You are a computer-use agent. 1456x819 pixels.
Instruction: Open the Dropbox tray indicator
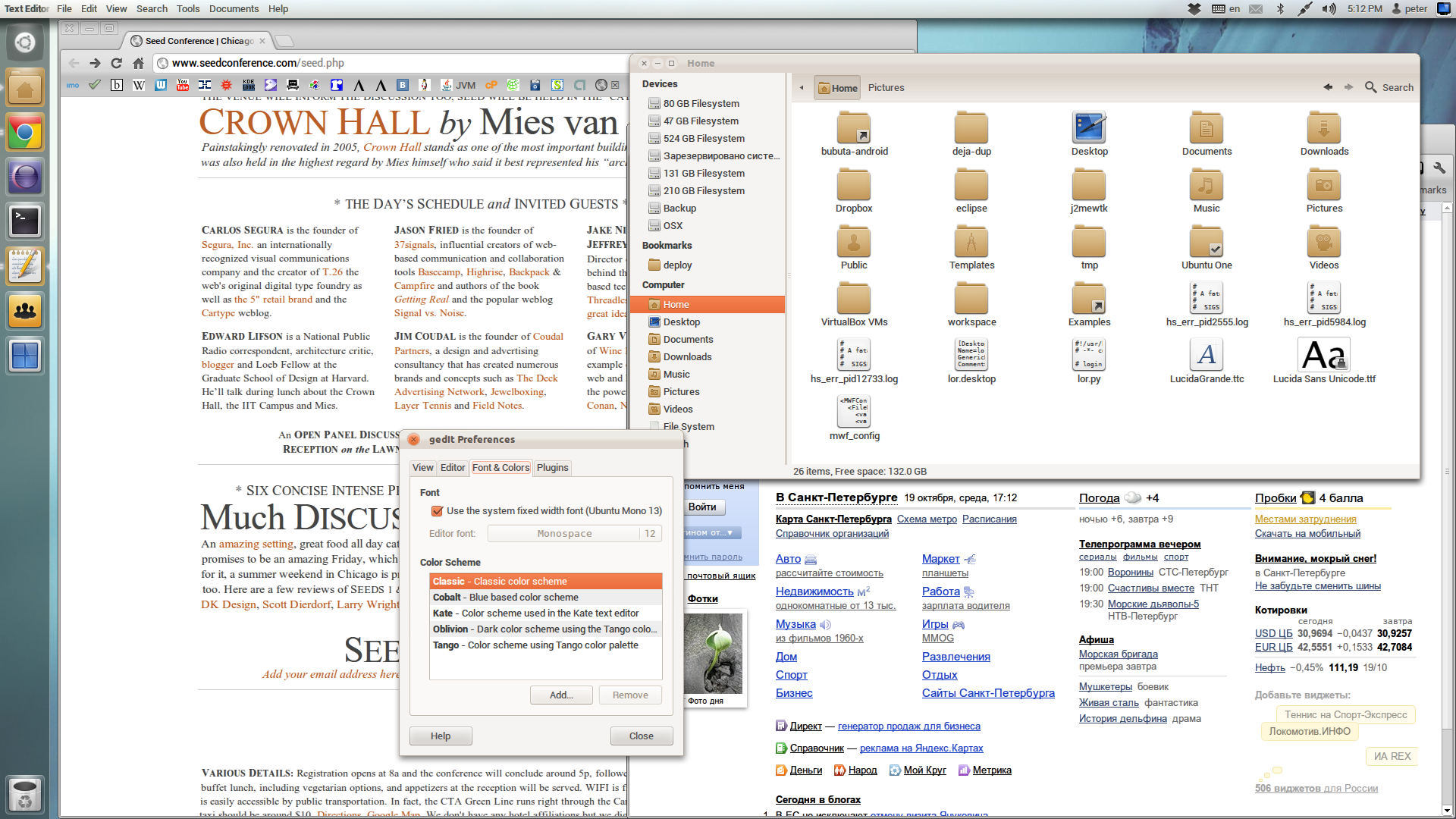click(x=1194, y=9)
